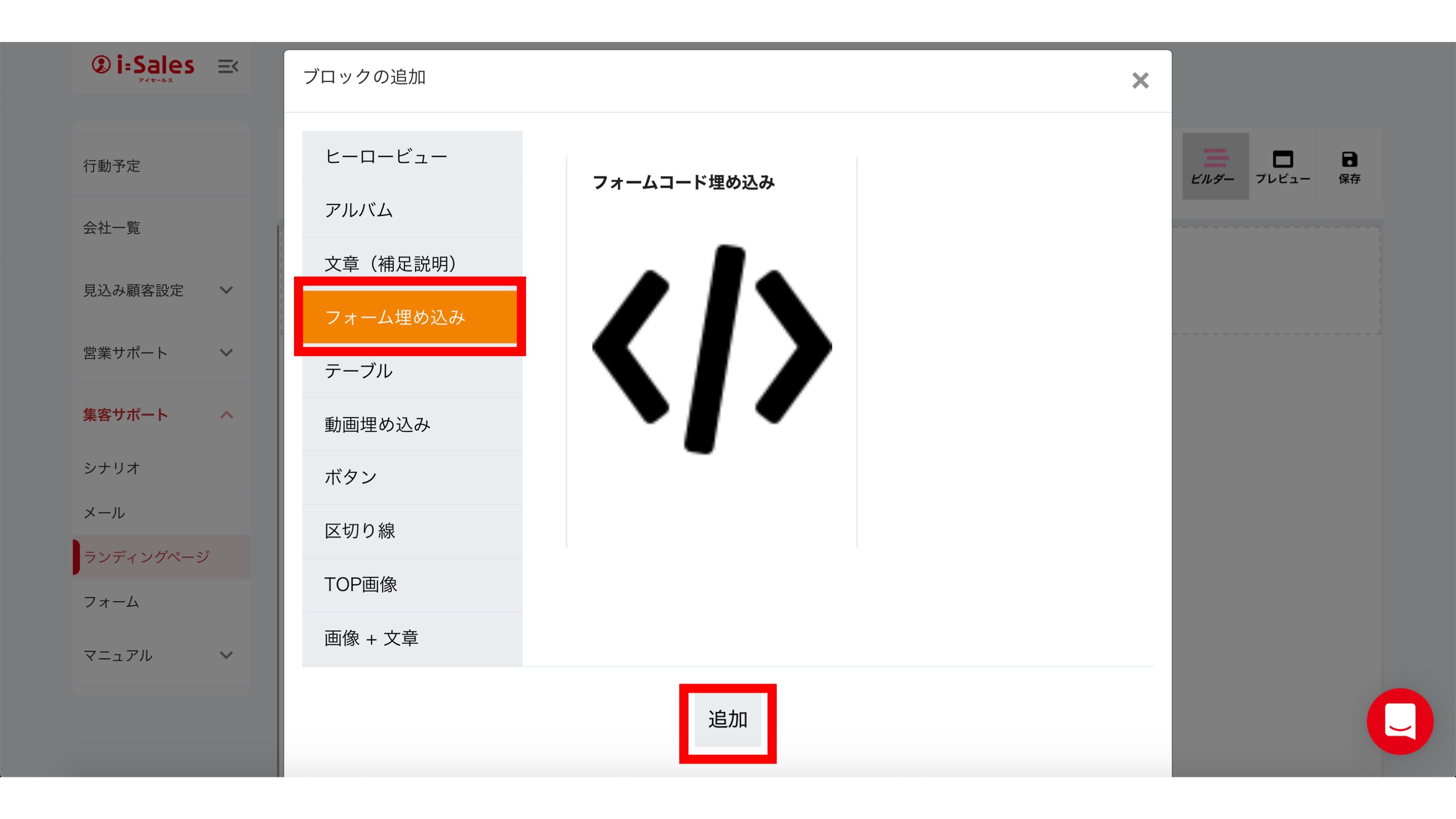
Task: Close the ブロックの追加 dialog
Action: (x=1140, y=81)
